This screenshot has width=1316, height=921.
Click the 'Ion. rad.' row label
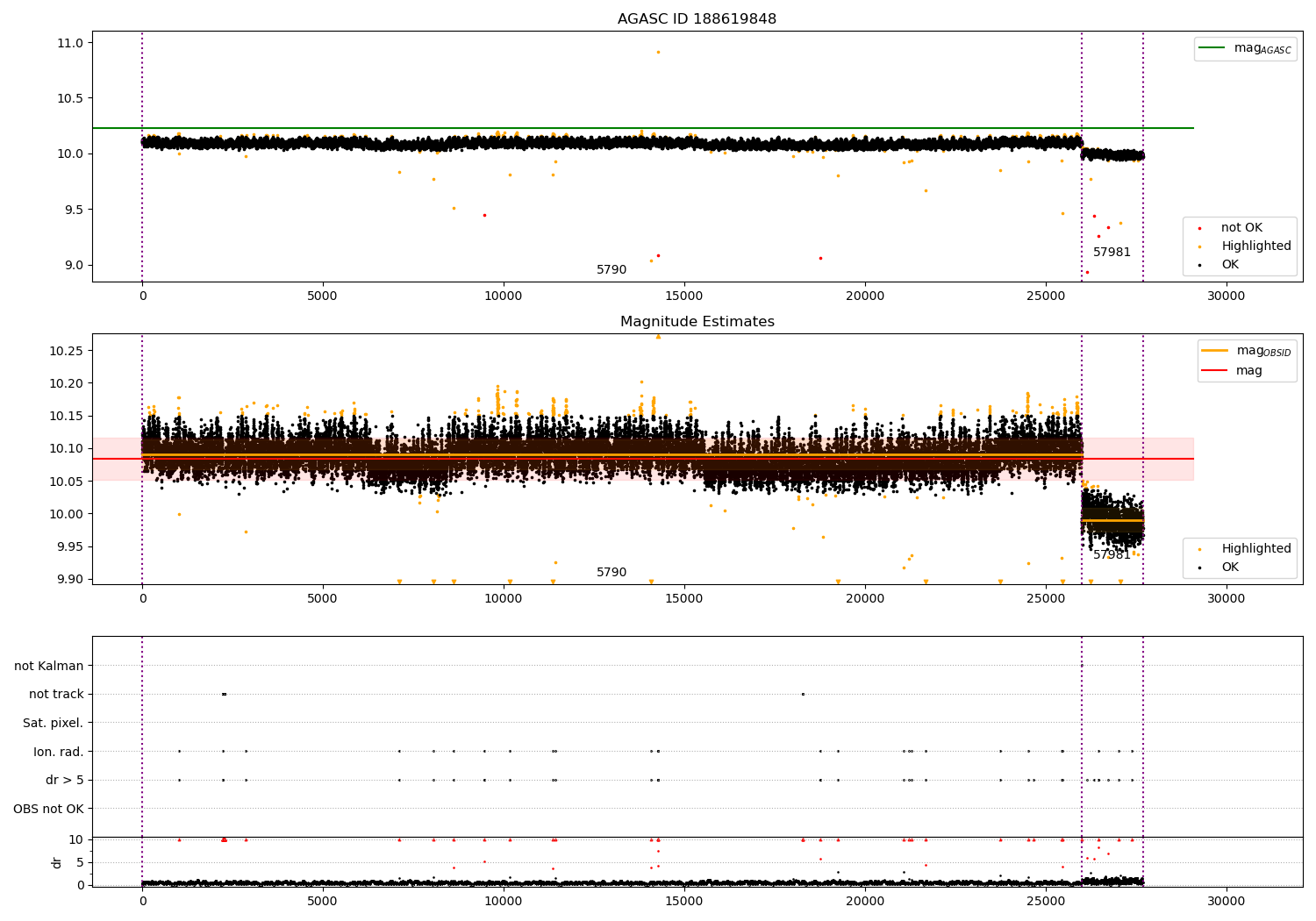[59, 752]
